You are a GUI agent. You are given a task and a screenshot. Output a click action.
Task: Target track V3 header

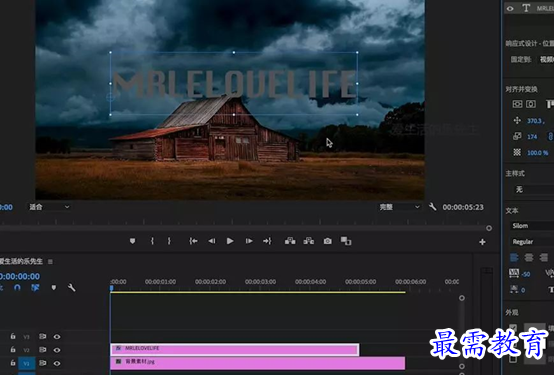pos(26,337)
